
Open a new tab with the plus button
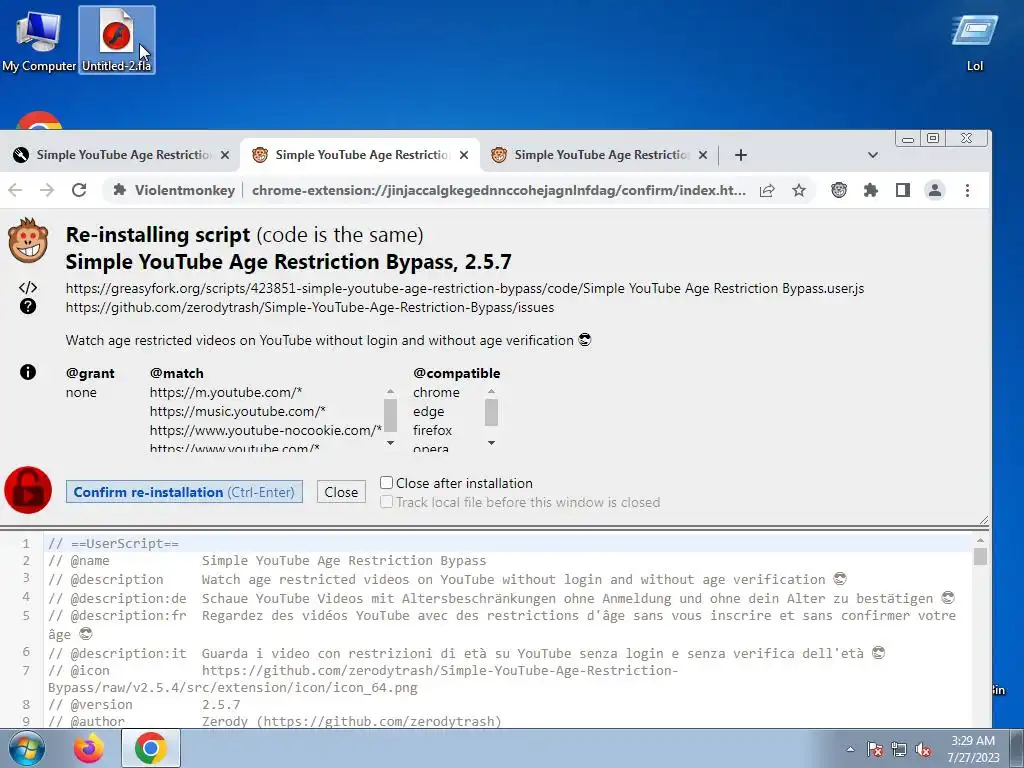click(741, 155)
